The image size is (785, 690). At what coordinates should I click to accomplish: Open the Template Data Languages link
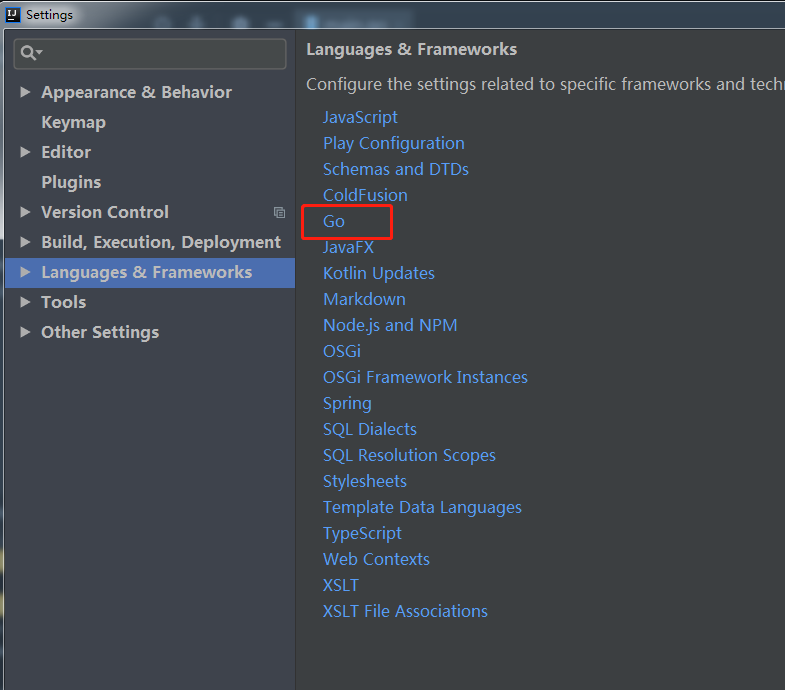point(422,508)
